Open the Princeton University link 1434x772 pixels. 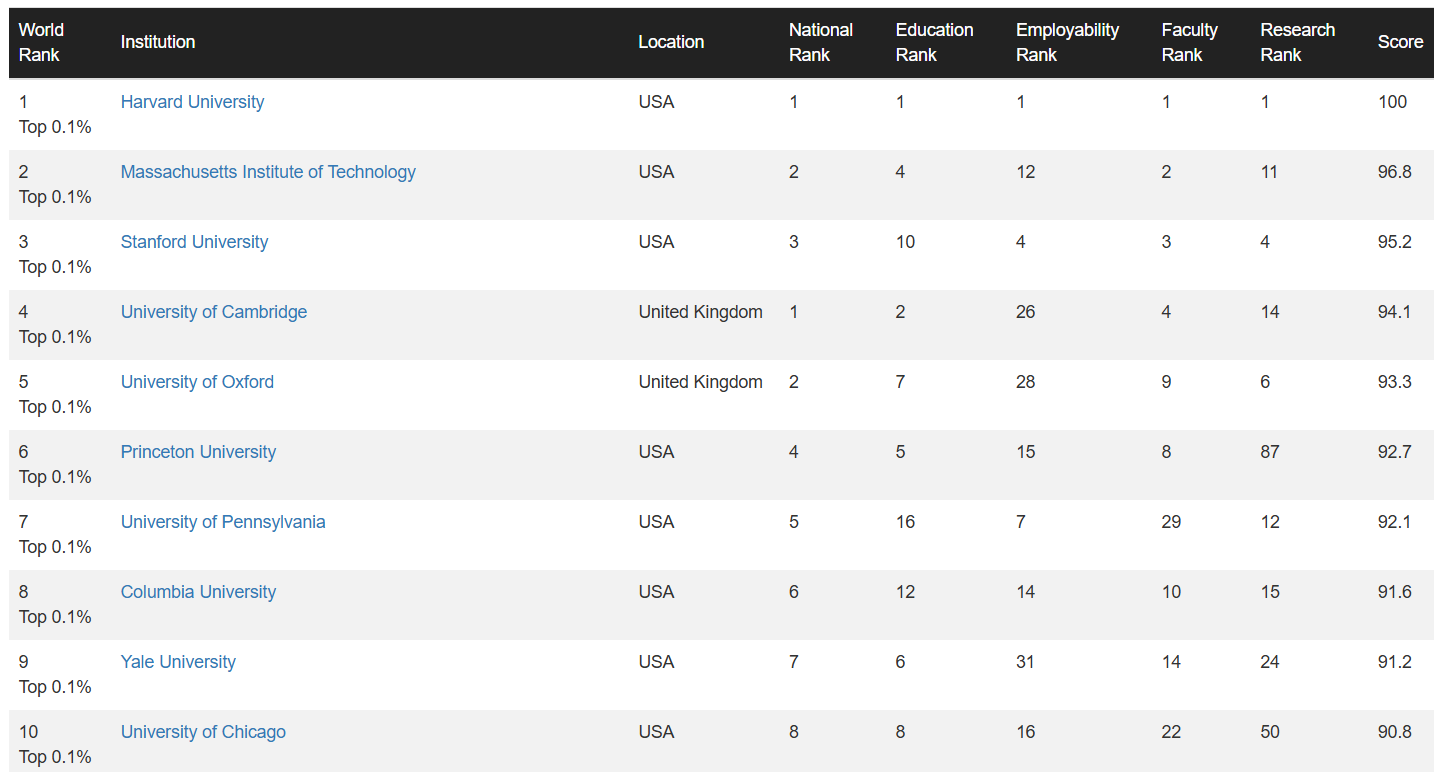(198, 452)
